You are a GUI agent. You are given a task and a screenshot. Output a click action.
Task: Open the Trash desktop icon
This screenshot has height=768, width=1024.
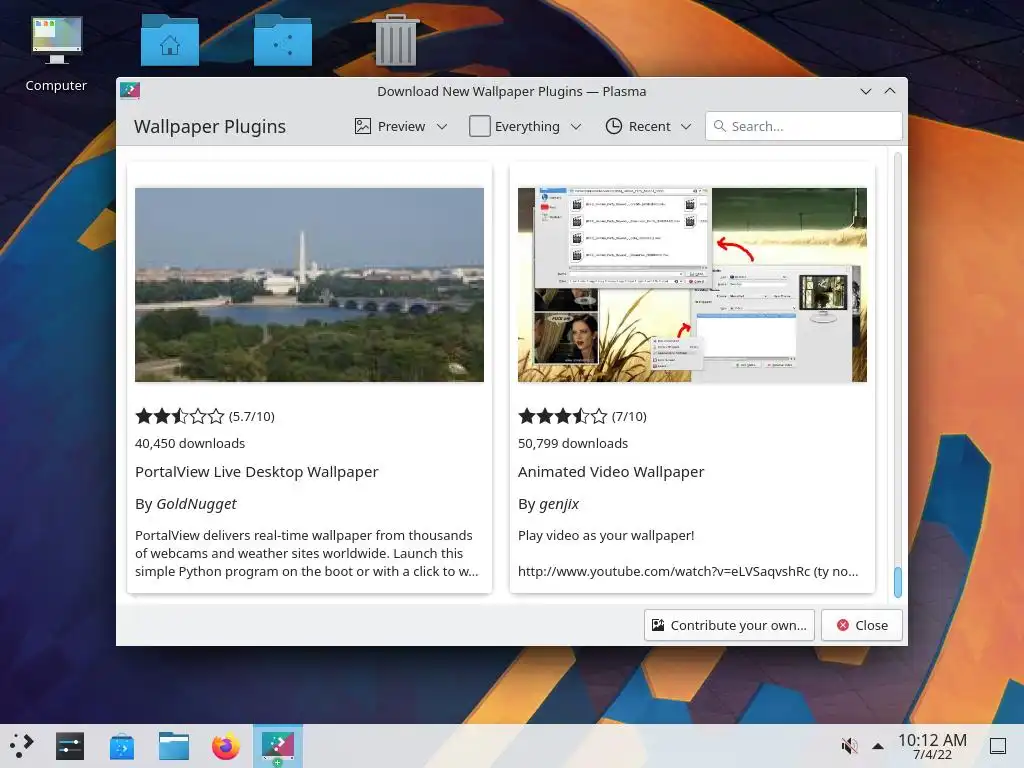click(396, 40)
